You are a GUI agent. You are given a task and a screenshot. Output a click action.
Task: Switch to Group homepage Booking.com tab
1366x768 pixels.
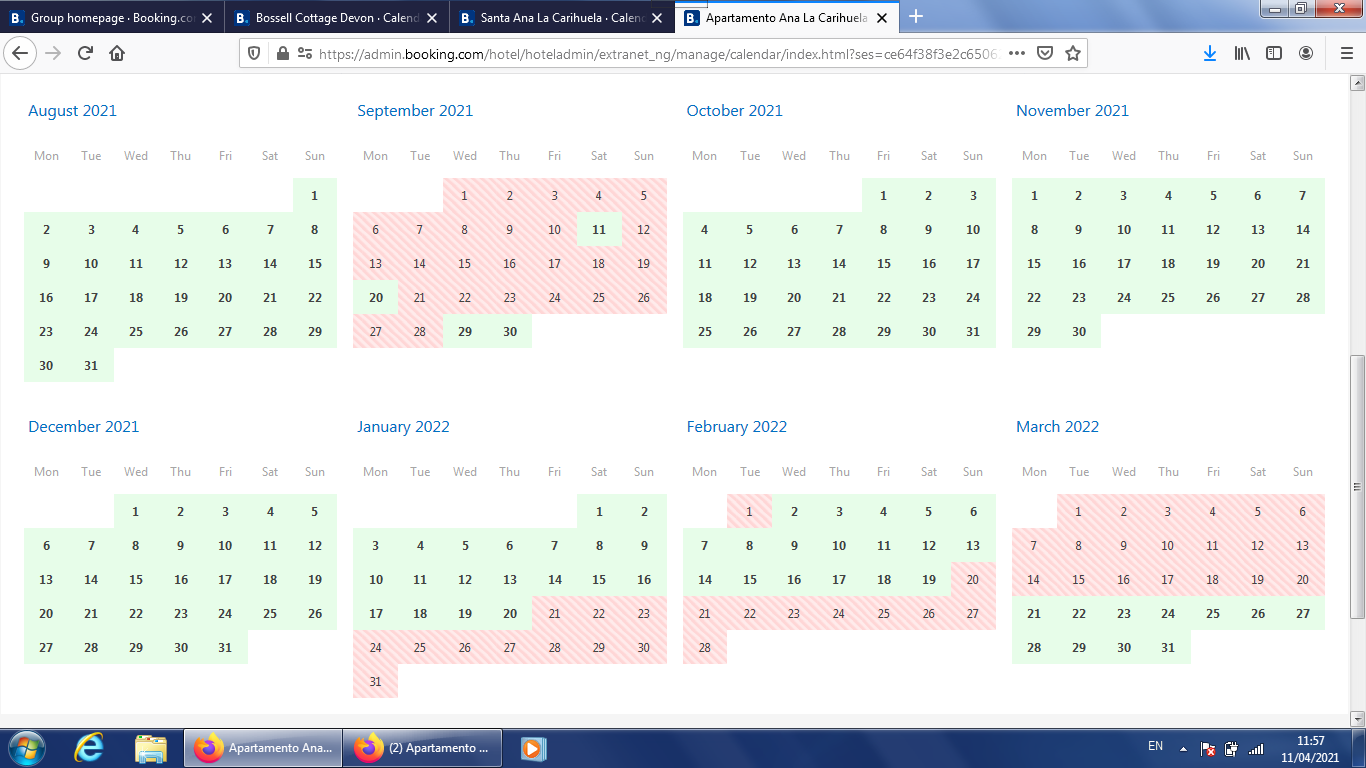110,18
